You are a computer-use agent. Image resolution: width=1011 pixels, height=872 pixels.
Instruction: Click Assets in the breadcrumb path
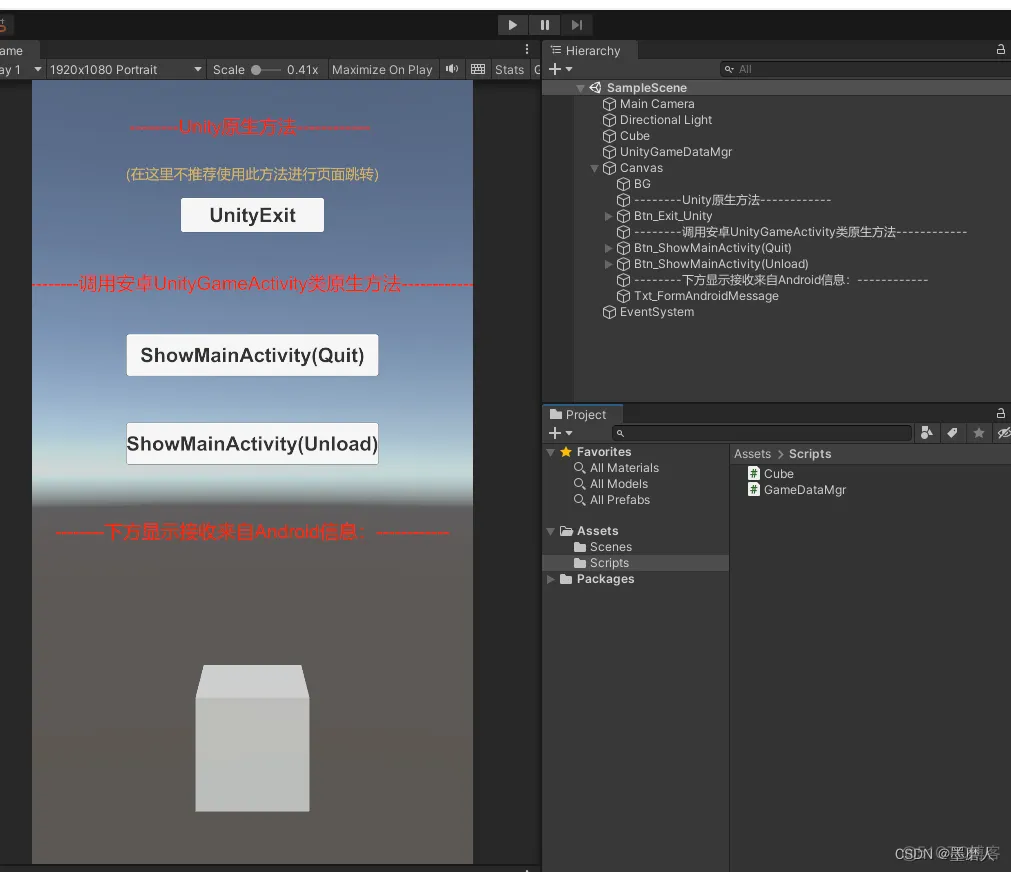752,454
